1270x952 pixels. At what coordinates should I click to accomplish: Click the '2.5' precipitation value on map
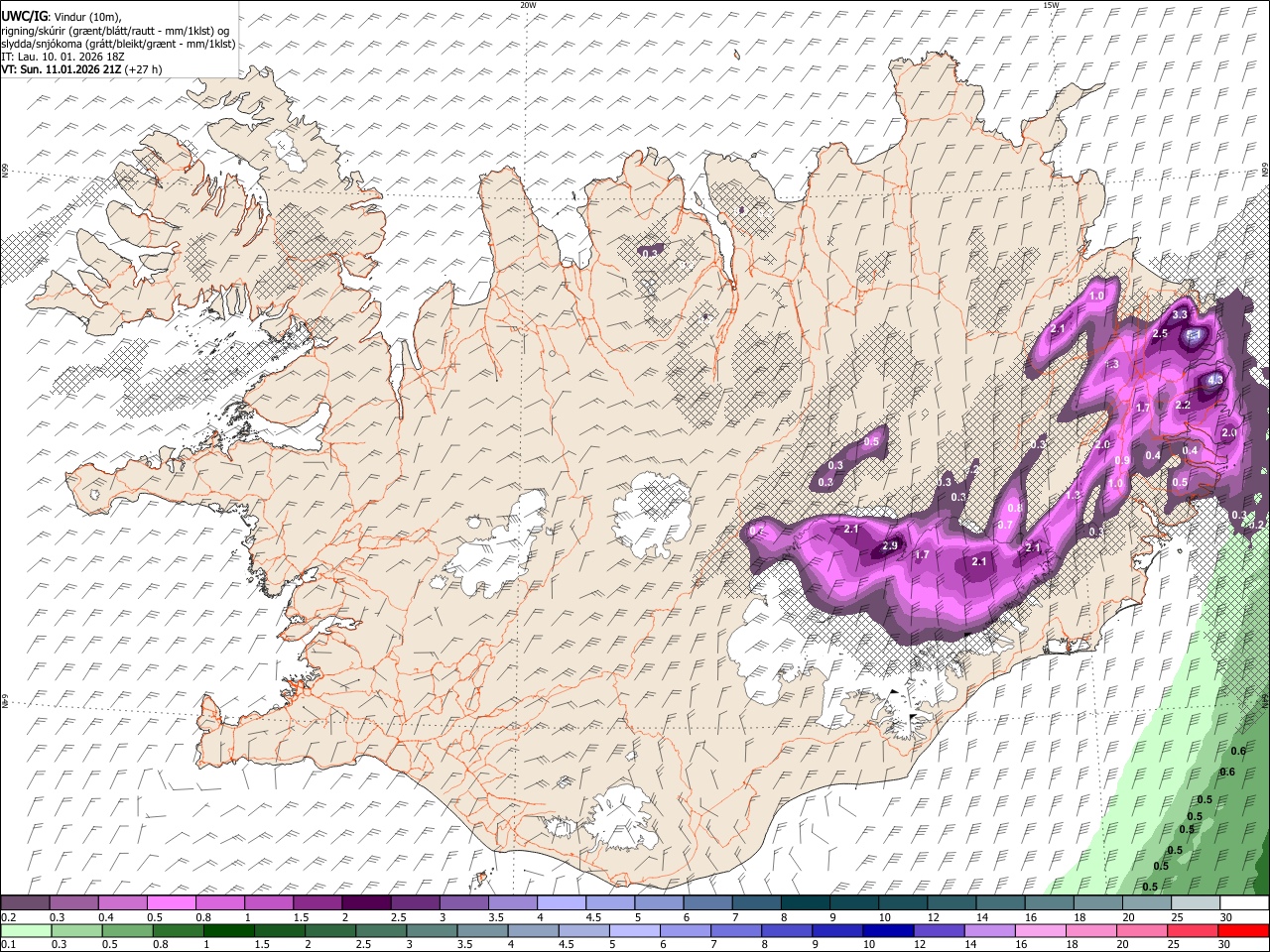point(1160,334)
